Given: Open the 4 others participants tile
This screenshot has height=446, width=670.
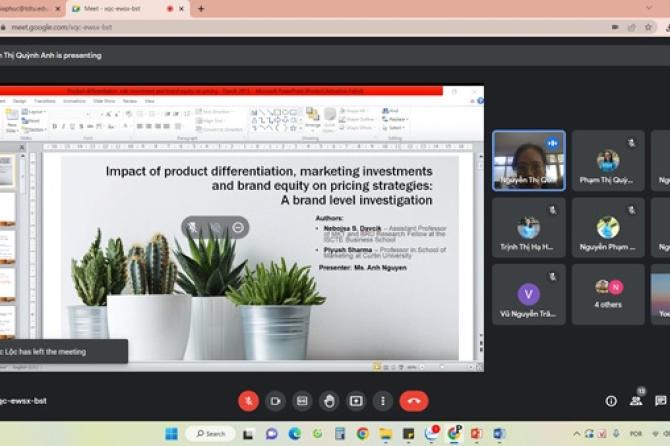Looking at the screenshot, I should pyautogui.click(x=608, y=294).
